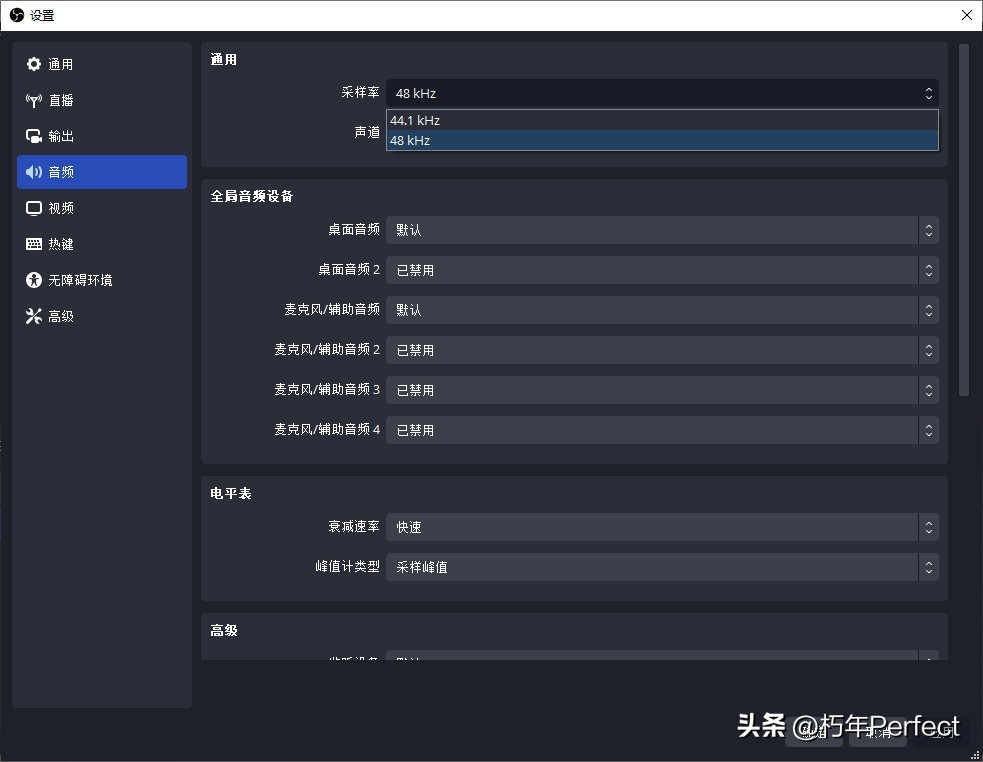Open the 桌面音频 (Desktop Audio) device dropdown
Screen dimensions: 983x762
tap(660, 230)
